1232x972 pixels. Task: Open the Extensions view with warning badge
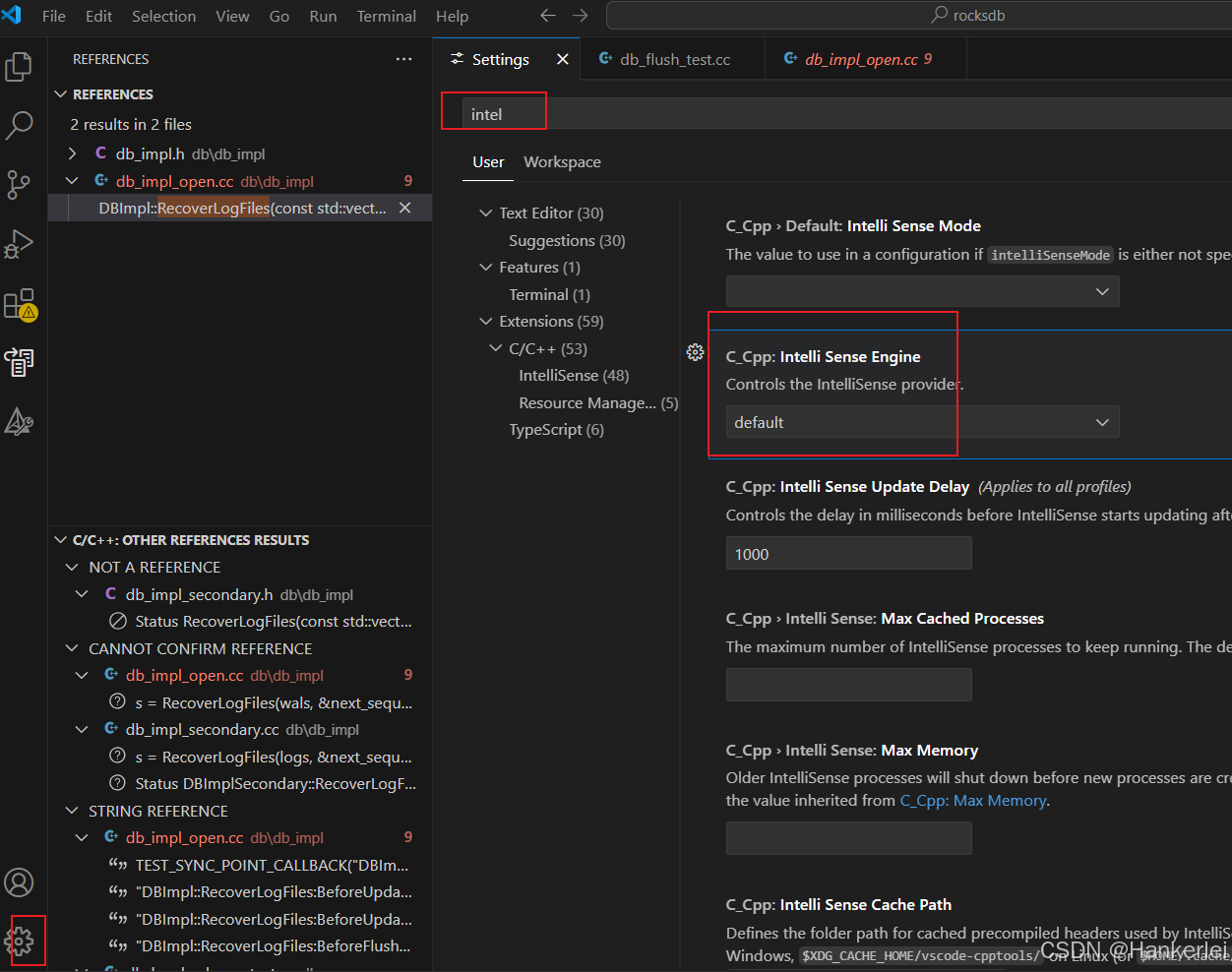point(19,304)
